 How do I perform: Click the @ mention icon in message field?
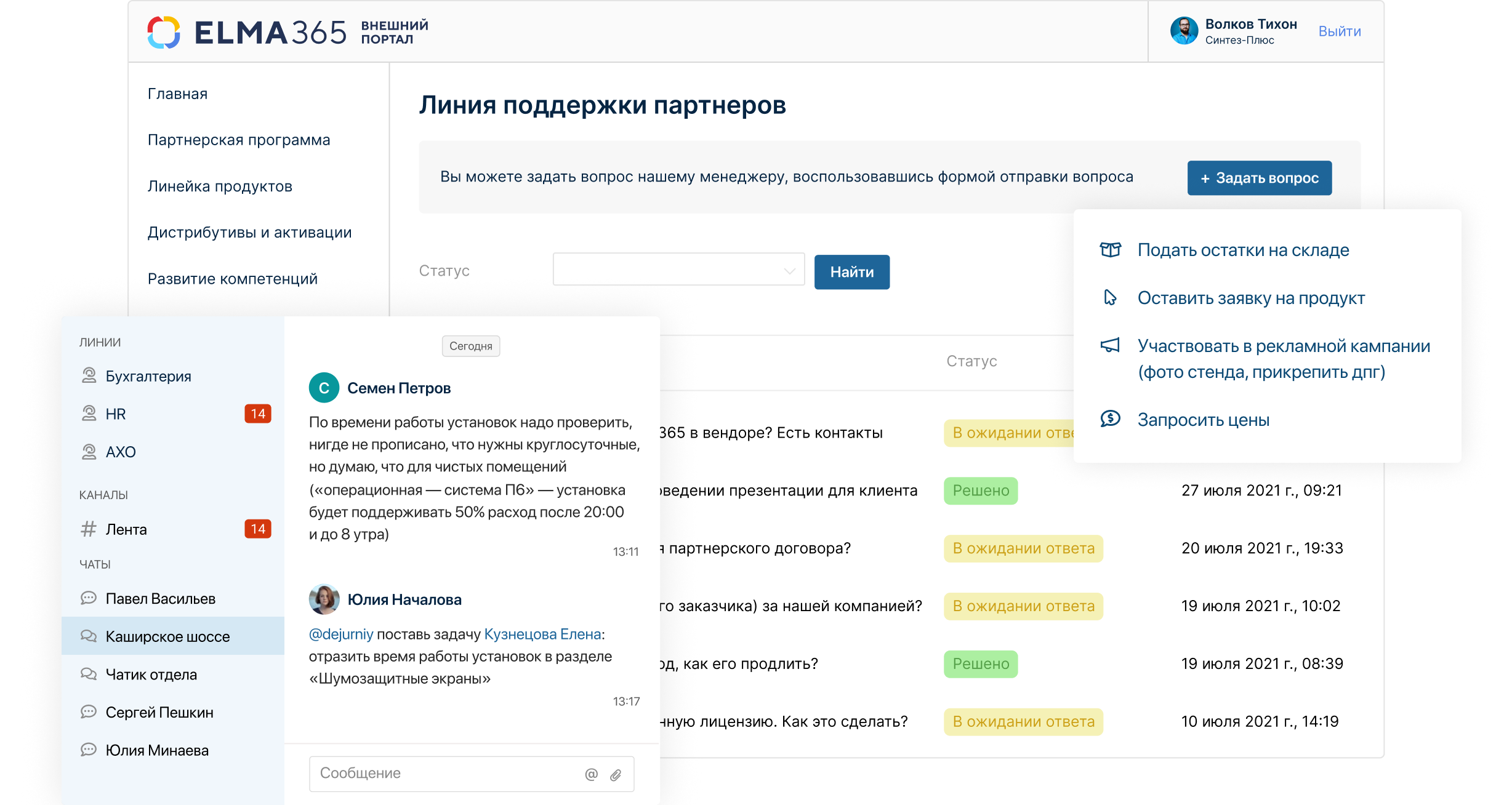click(x=591, y=774)
